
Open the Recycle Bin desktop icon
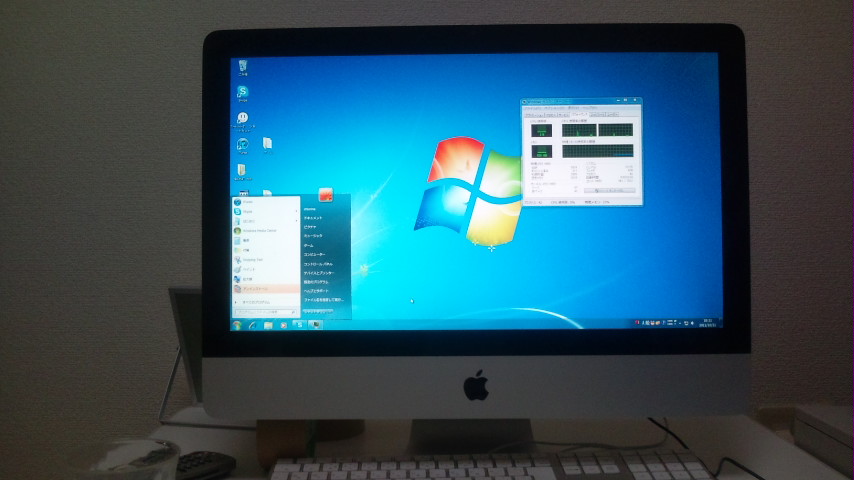[243, 66]
